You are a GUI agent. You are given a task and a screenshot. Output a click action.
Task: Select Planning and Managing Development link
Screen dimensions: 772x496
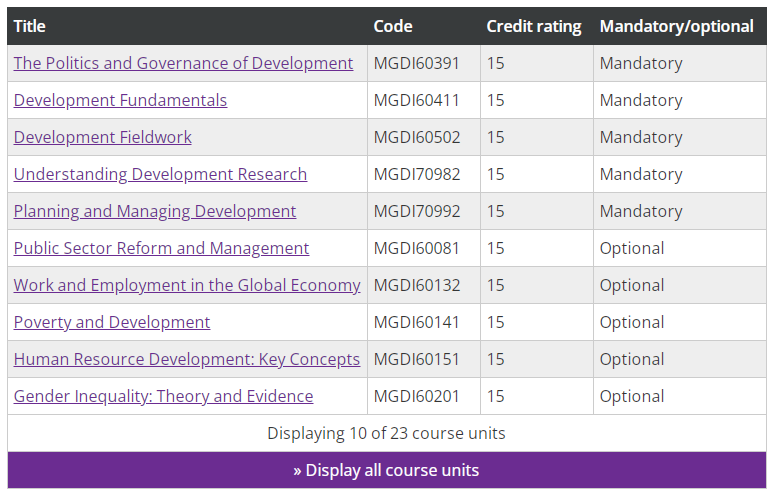pos(155,211)
